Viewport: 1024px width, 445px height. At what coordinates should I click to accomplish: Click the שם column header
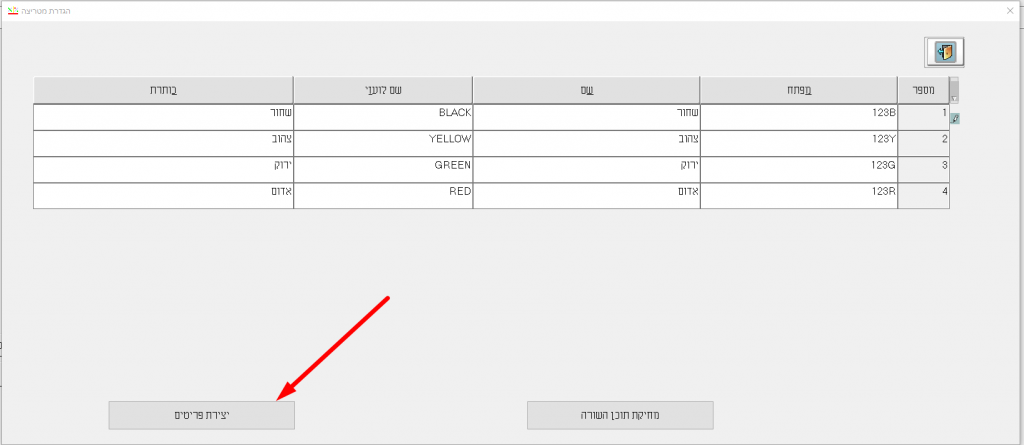pyautogui.click(x=585, y=89)
